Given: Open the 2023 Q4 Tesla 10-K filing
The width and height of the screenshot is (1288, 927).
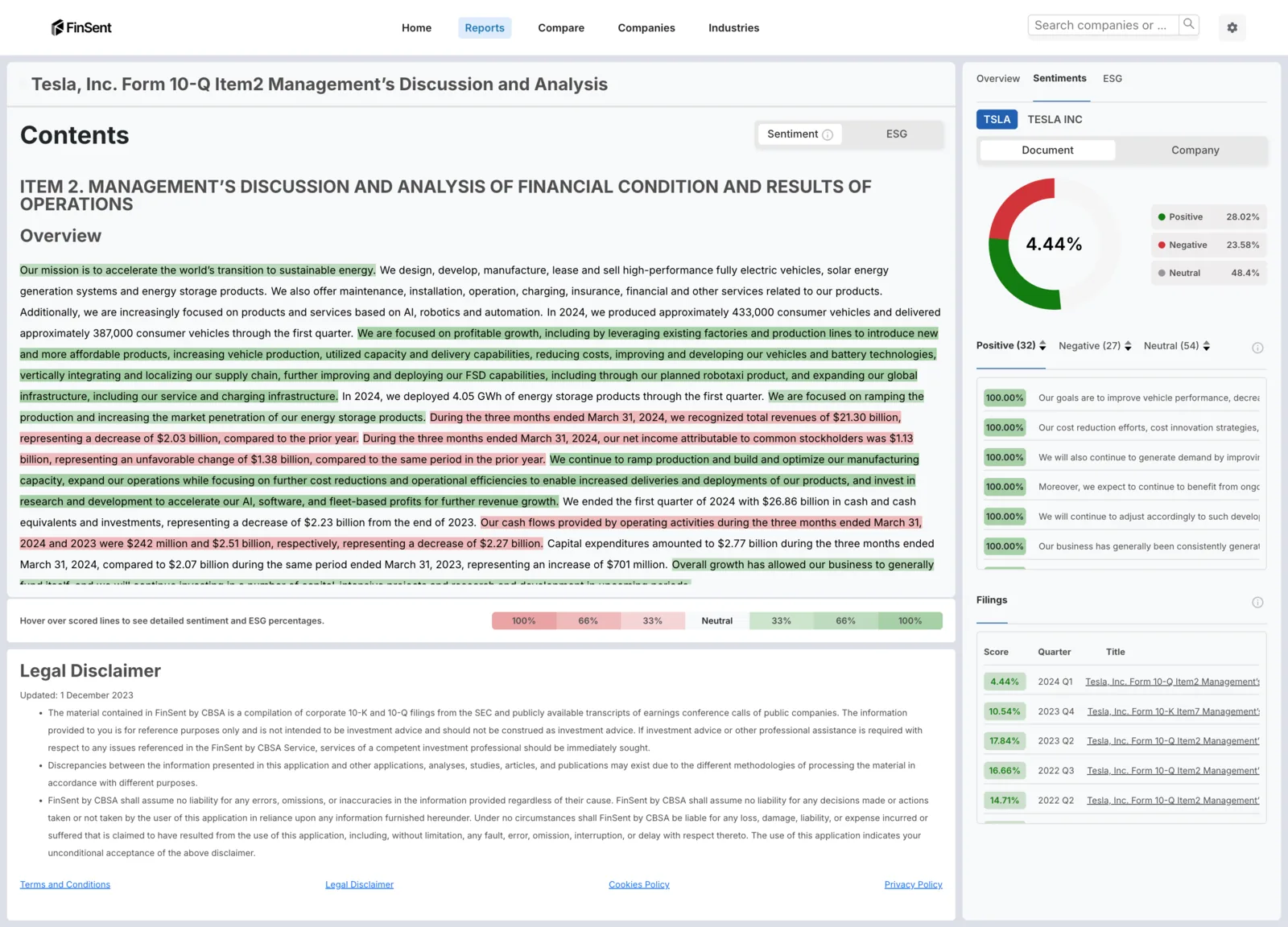Looking at the screenshot, I should pyautogui.click(x=1173, y=712).
